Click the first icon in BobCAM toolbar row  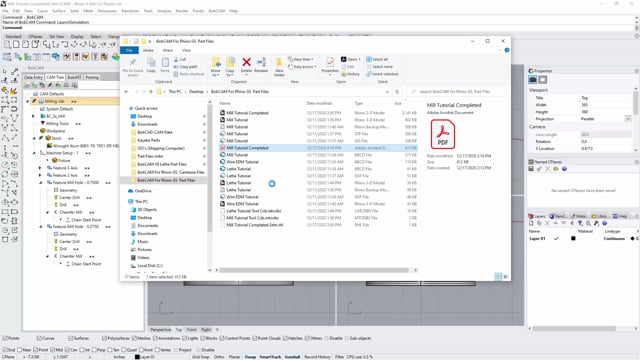coord(7,57)
